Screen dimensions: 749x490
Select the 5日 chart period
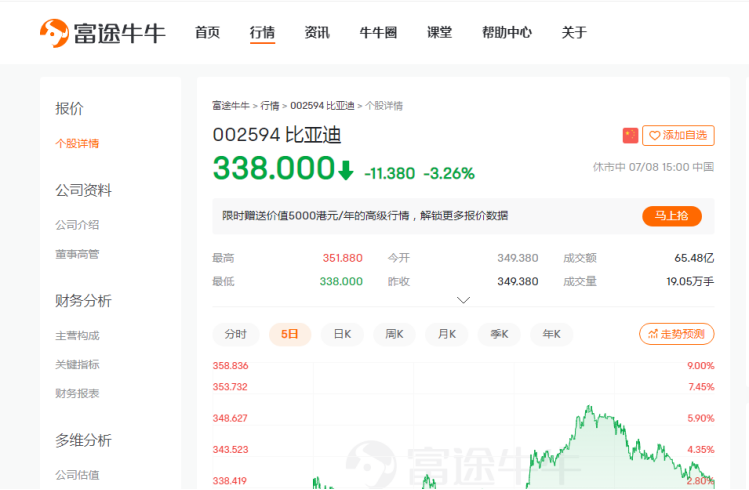(290, 334)
